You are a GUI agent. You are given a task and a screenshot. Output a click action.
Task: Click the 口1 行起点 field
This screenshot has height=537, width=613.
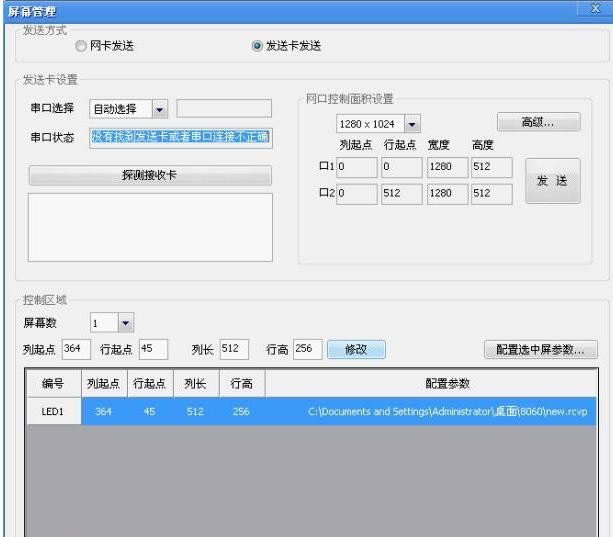point(401,167)
